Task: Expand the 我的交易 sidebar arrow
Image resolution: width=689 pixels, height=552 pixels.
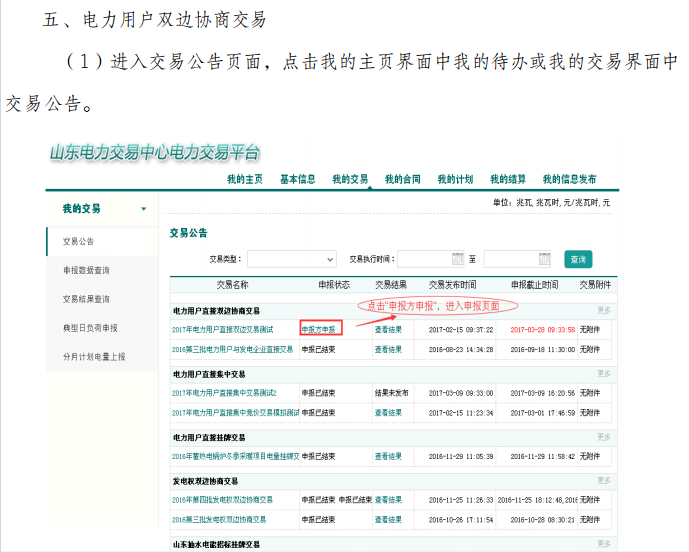Action: 144,209
